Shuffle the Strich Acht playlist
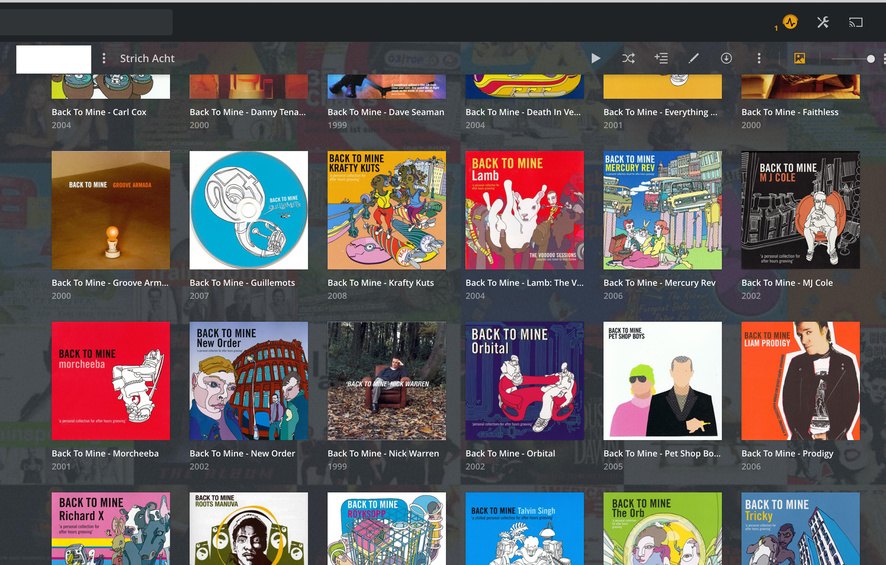Viewport: 886px width, 565px height. coord(628,58)
